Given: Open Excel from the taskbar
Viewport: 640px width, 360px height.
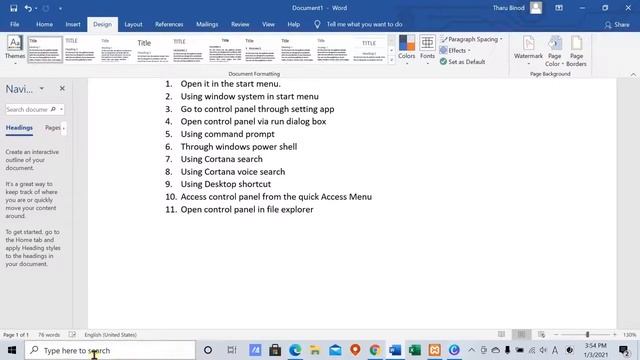Looking at the screenshot, I should click(x=414, y=350).
